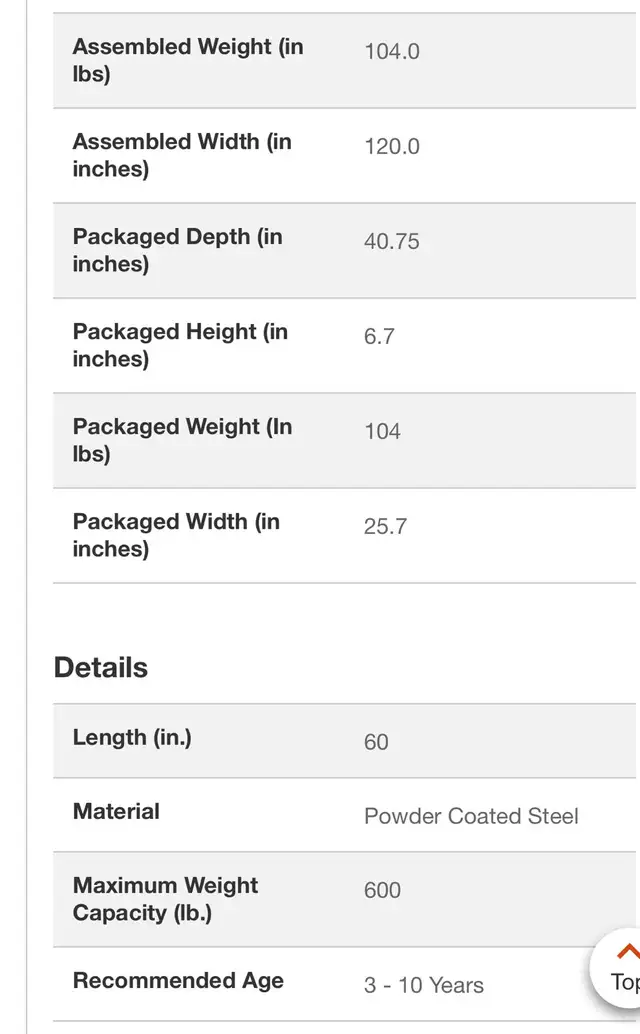The width and height of the screenshot is (640, 1034).
Task: Select the Length (in.) label
Action: point(132,737)
